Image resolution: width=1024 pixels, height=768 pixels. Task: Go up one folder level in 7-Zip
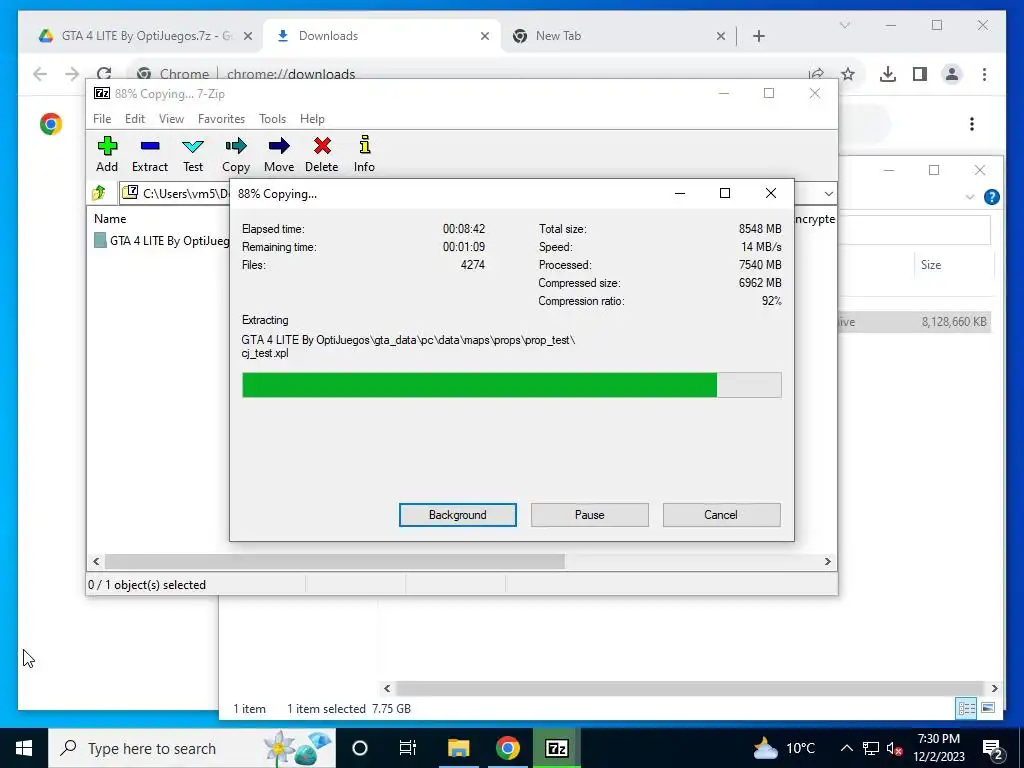click(x=99, y=193)
